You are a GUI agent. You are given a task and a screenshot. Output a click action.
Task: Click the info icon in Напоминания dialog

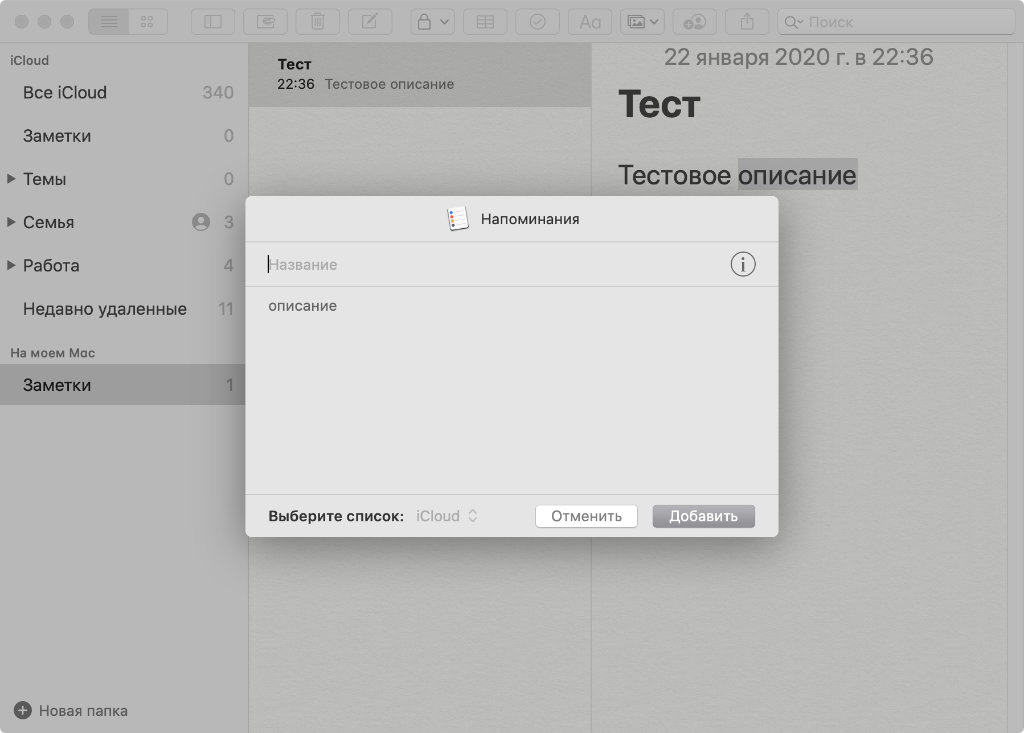click(743, 264)
